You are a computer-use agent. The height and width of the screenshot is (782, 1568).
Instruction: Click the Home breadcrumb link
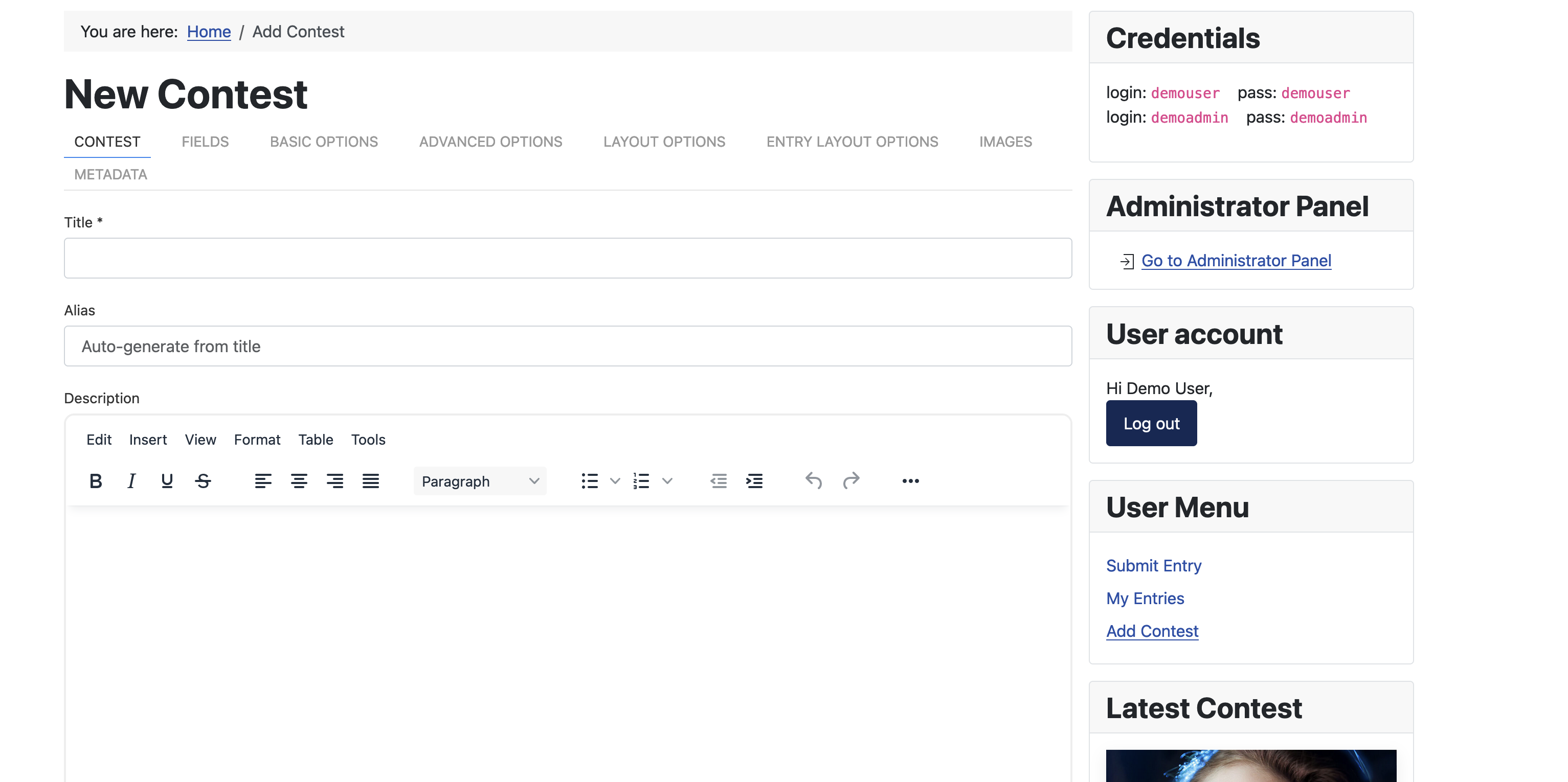[209, 32]
